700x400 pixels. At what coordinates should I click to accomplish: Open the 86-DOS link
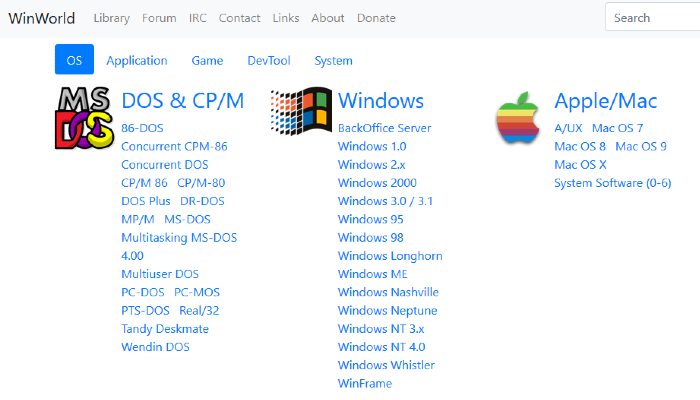[142, 128]
